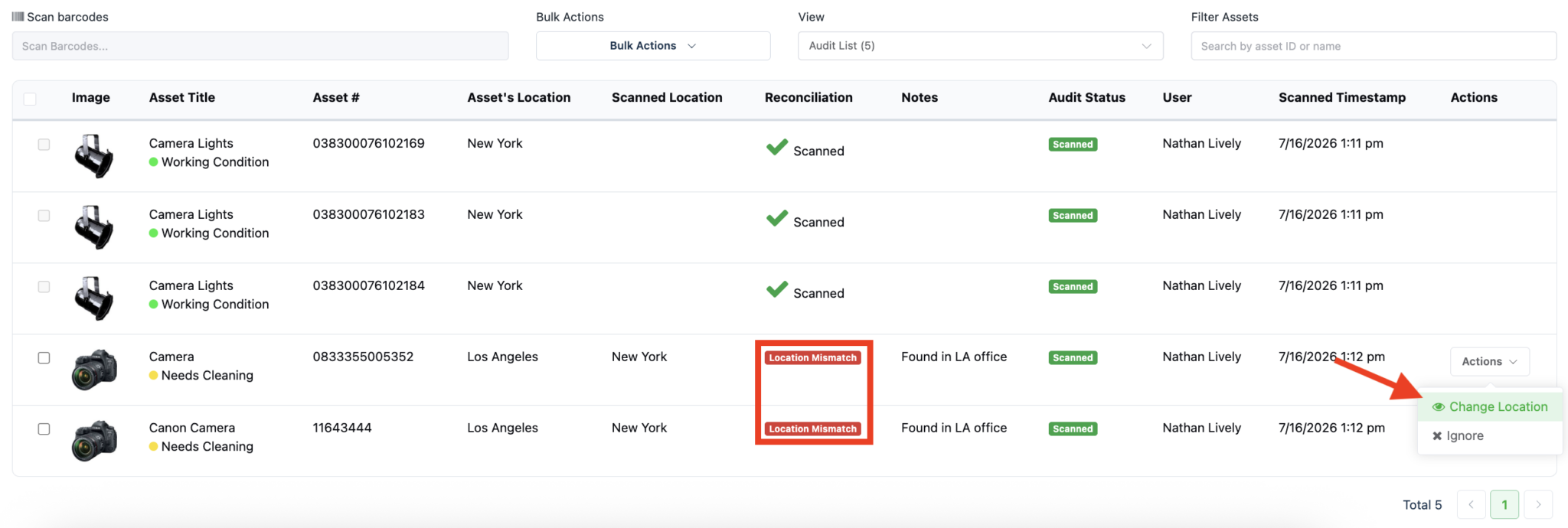Click yellow status dot for Camera 0833355005352

coord(154,376)
